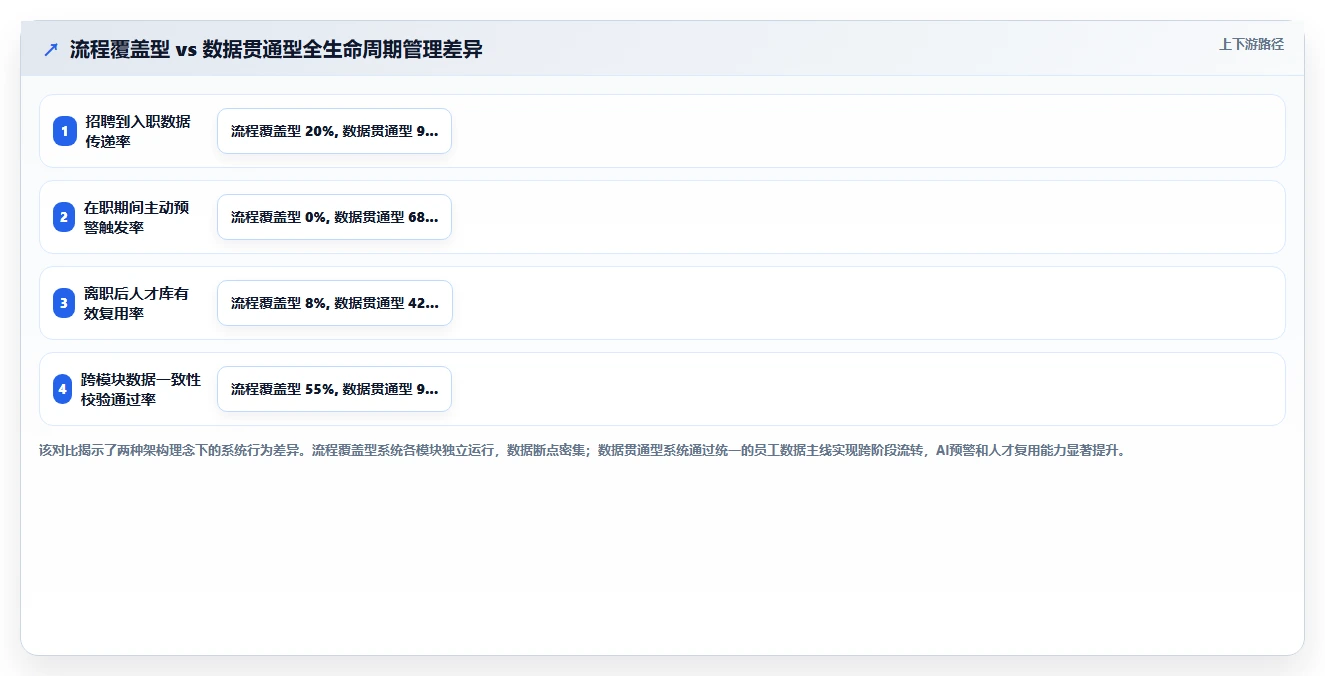Click the 跨模块数据一致性校验通过率 label
This screenshot has height=676, width=1325.
pos(141,389)
